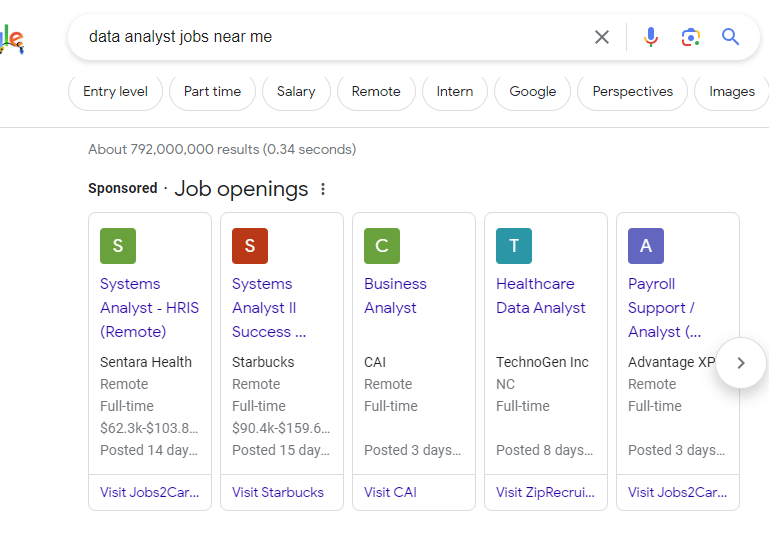The width and height of the screenshot is (769, 551).
Task: Click Advantage XP company name
Action: (671, 362)
